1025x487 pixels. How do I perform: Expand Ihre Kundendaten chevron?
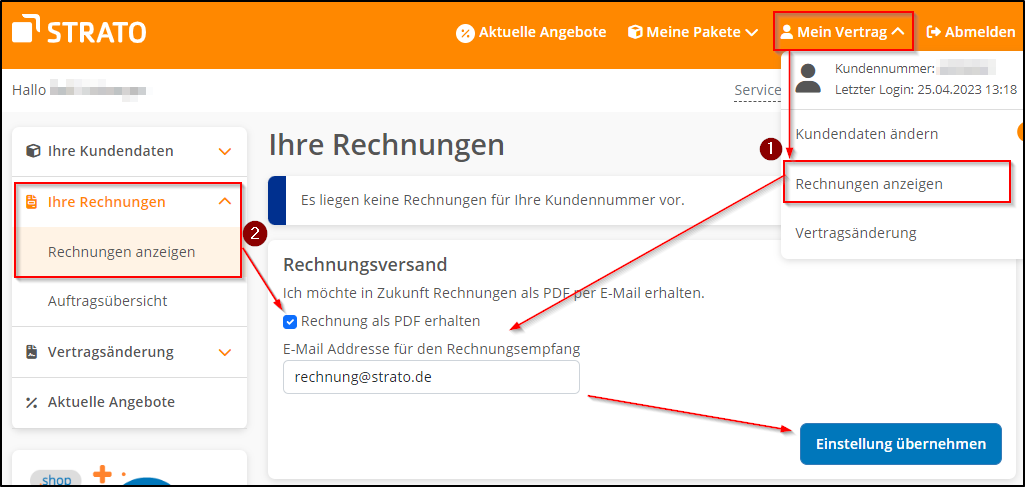coord(225,152)
